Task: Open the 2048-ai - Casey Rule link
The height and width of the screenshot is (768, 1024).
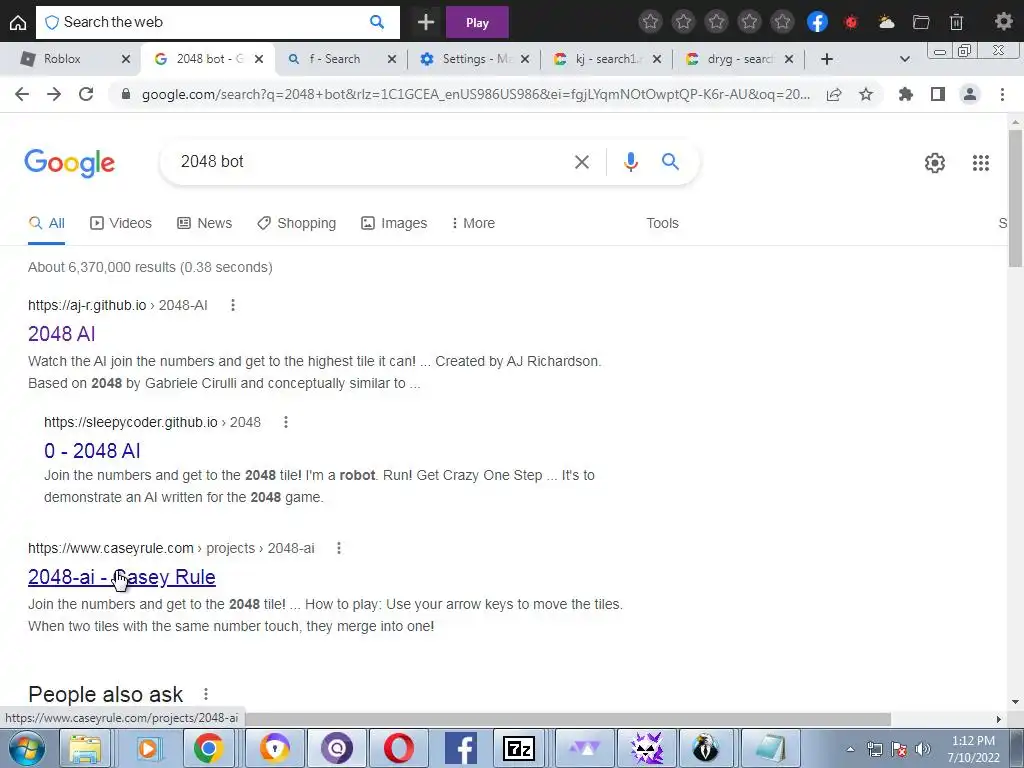Action: point(121,577)
